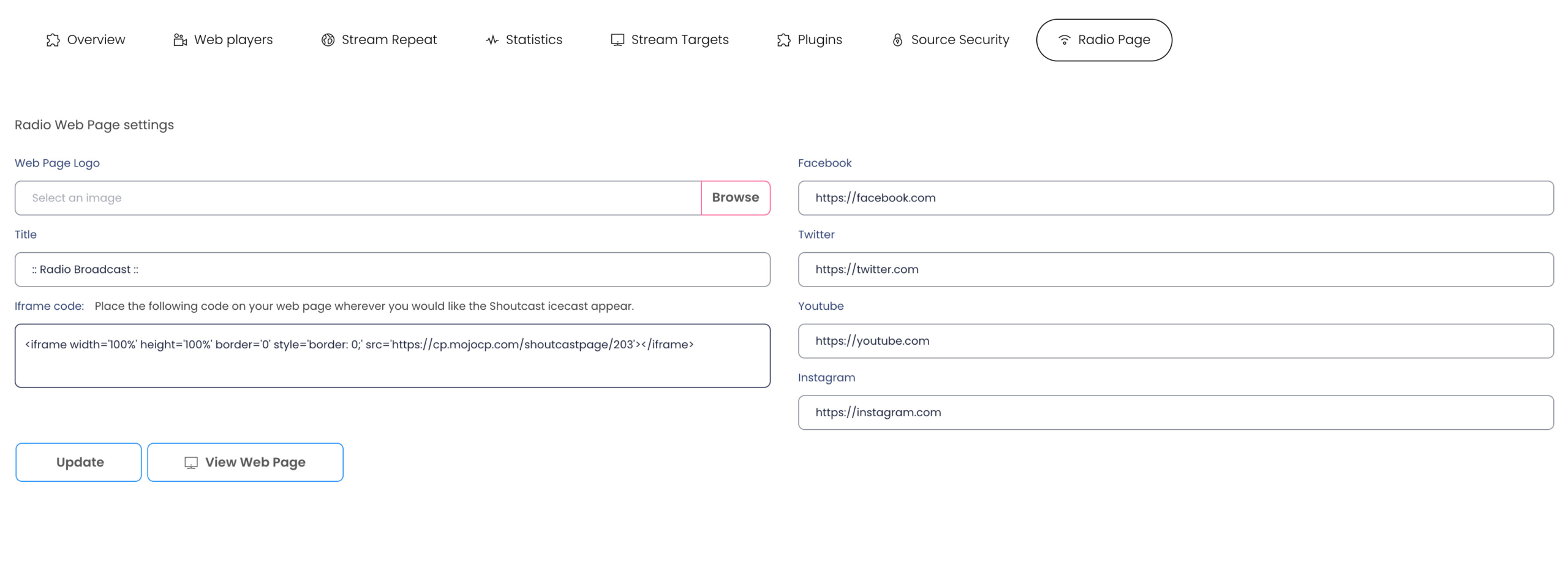The width and height of the screenshot is (1568, 573).
Task: Click the Statistics pulse icon
Action: coord(492,40)
